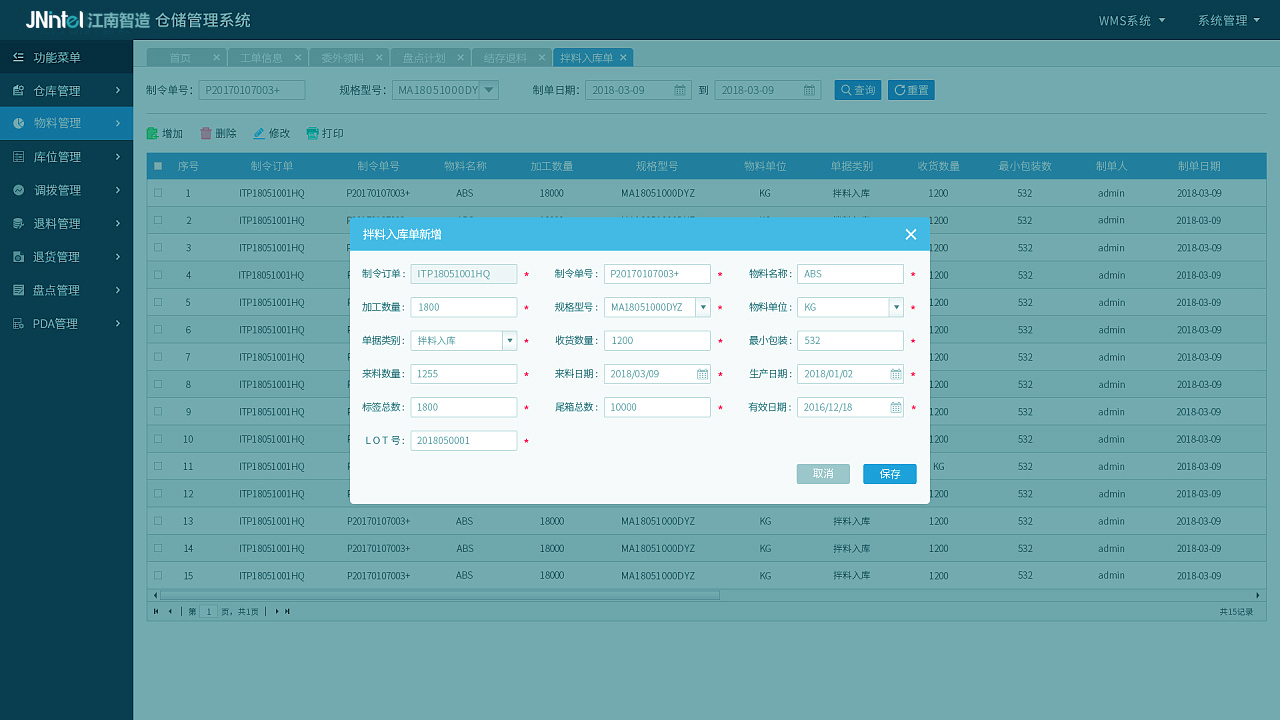This screenshot has width=1280, height=720.
Task: Open the 物料单位 dropdown in the dialog
Action: 896,307
